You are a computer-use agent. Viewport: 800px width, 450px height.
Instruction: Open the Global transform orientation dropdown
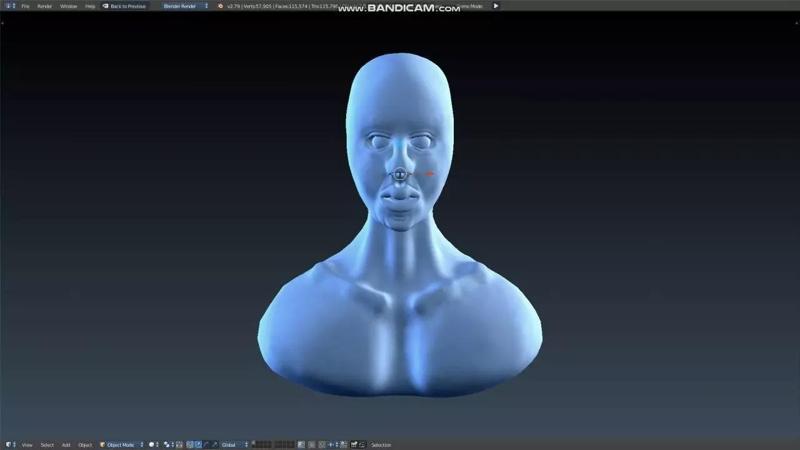pos(235,445)
